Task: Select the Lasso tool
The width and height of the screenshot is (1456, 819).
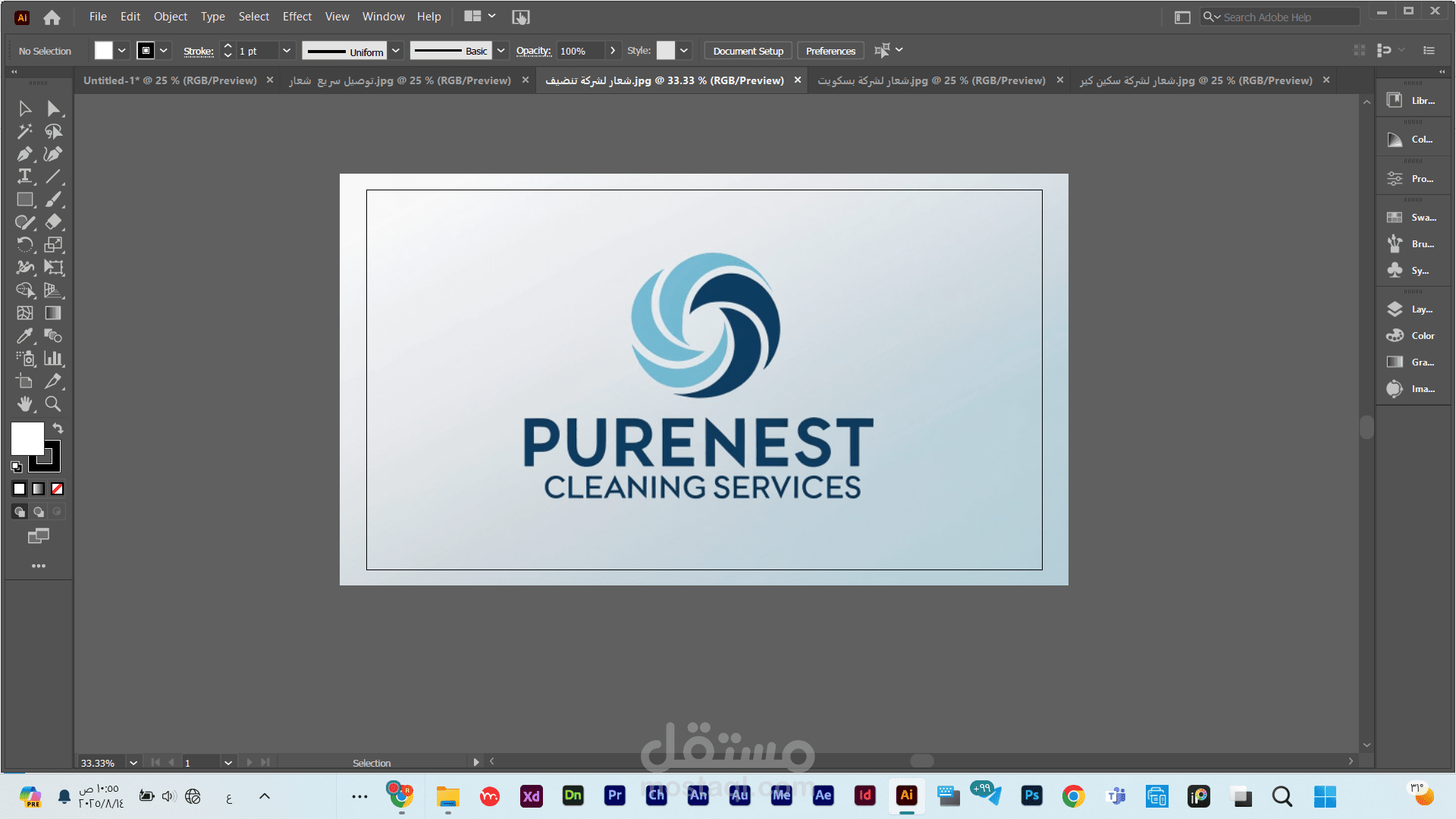Action: coord(53,131)
